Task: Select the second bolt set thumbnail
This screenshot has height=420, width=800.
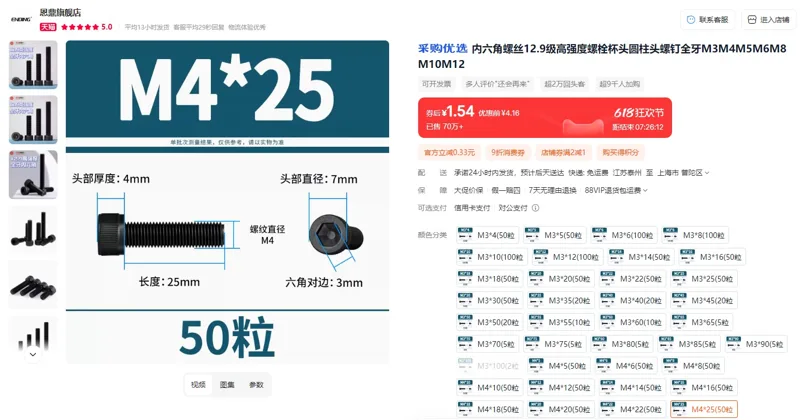Action: coord(33,119)
